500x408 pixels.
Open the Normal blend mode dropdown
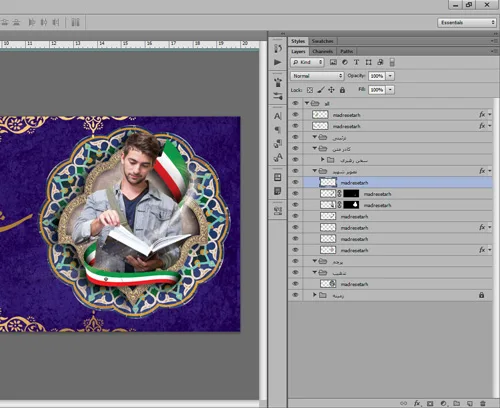tap(317, 76)
